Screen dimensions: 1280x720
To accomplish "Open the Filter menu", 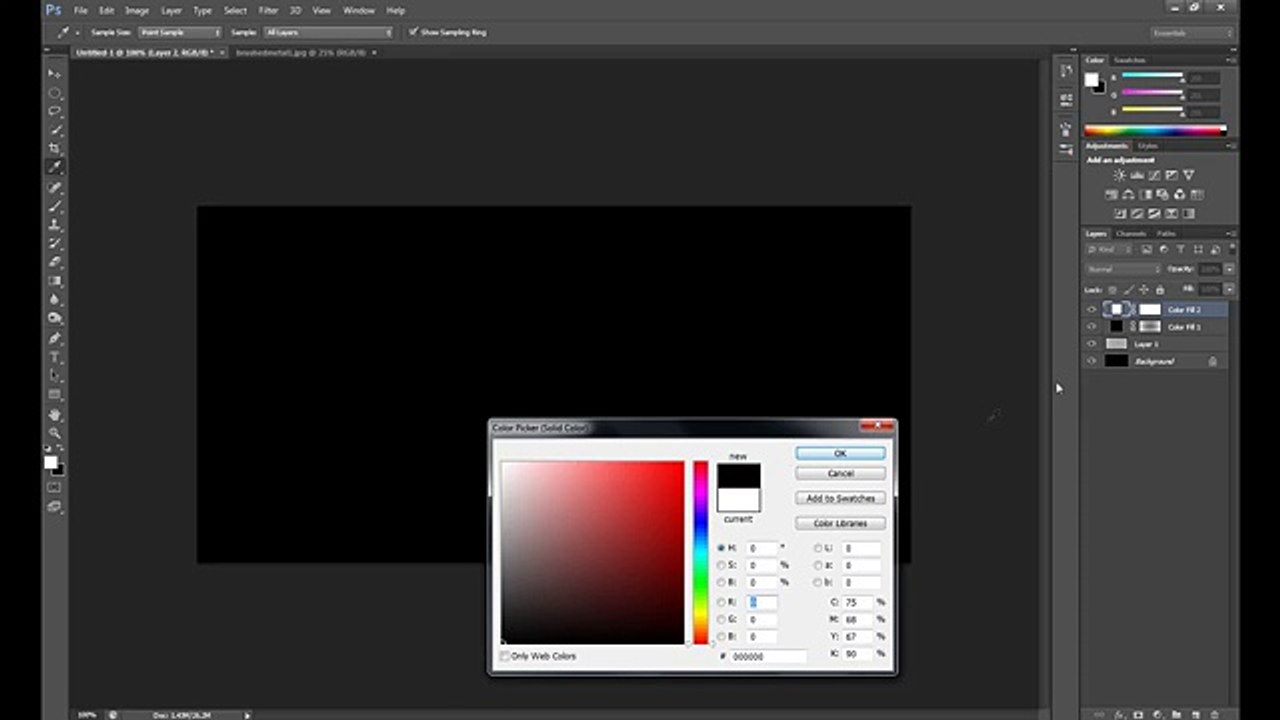I will point(269,10).
